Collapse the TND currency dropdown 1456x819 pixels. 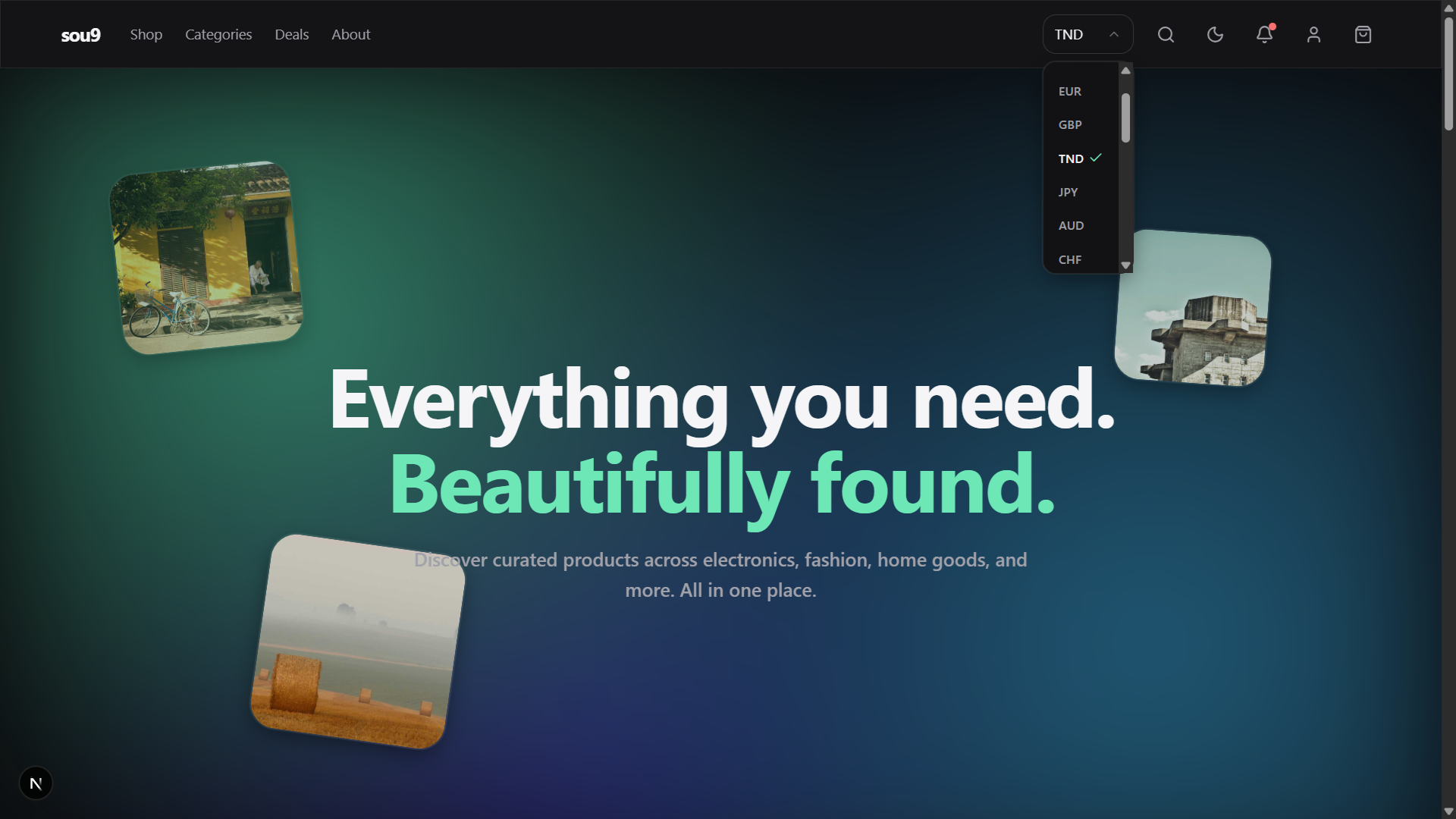coord(1087,35)
